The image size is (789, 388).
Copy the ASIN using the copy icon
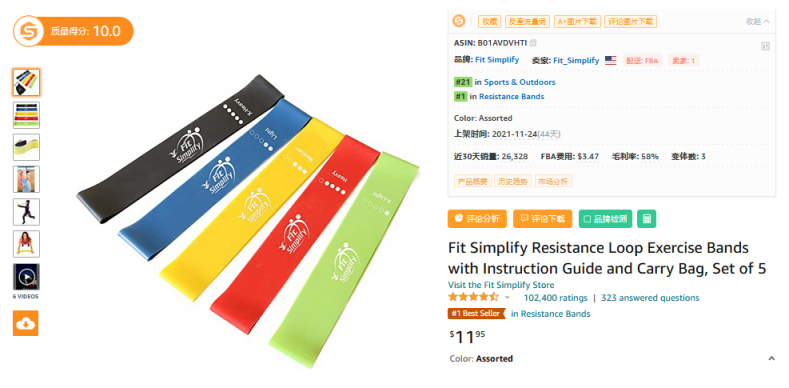click(533, 43)
